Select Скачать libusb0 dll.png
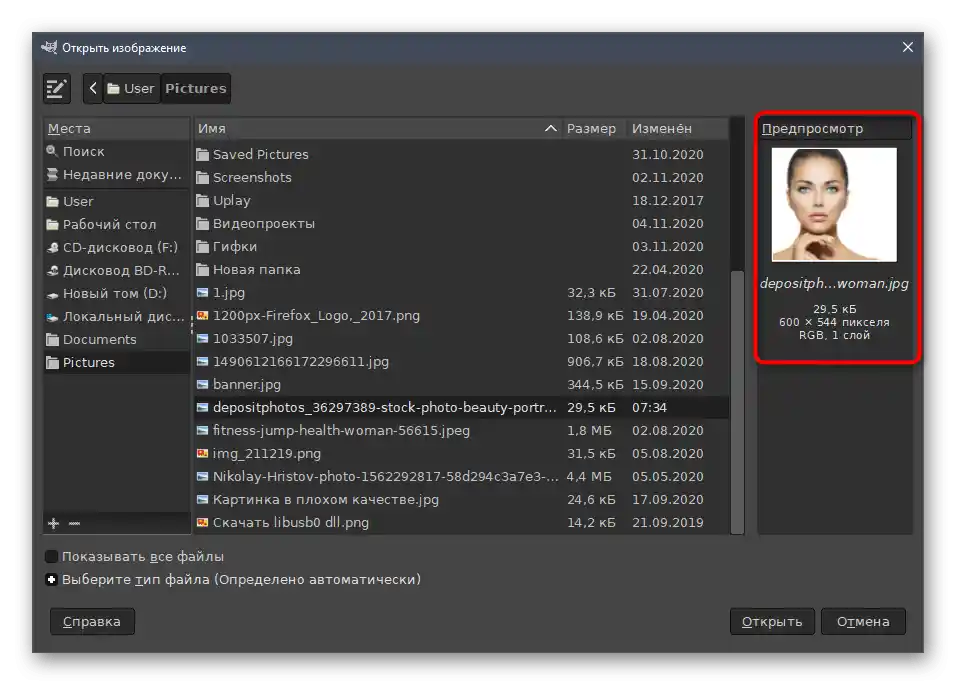Image resolution: width=956 pixels, height=685 pixels. [x=462, y=523]
